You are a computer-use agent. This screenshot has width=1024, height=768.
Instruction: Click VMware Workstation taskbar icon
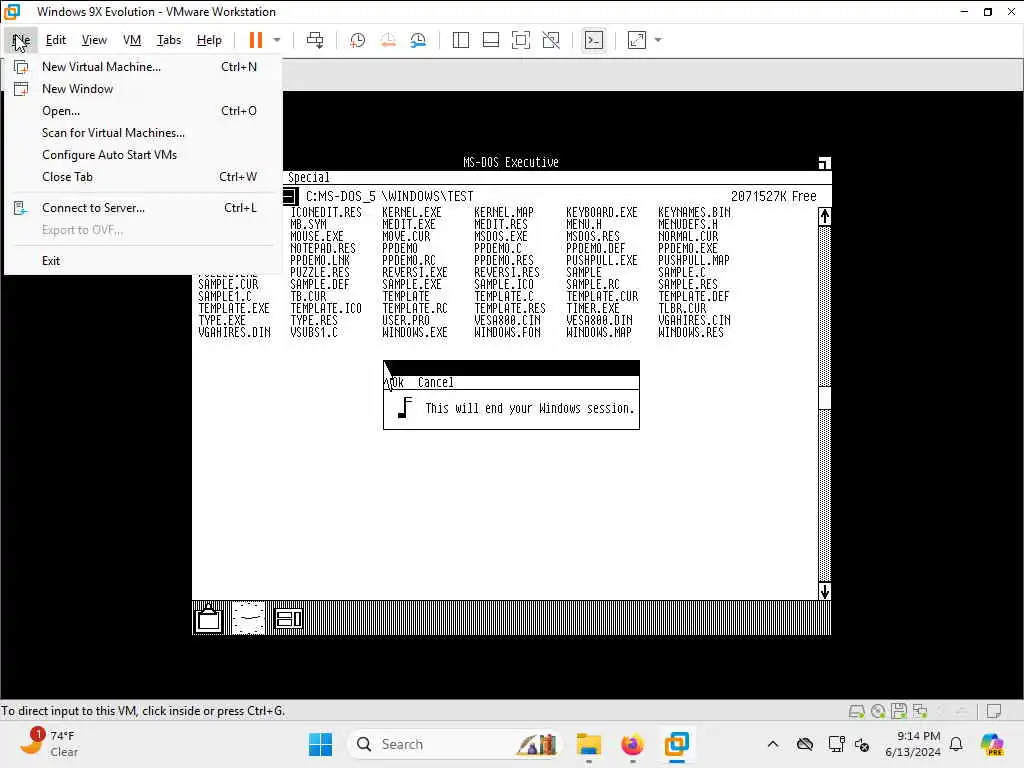677,744
